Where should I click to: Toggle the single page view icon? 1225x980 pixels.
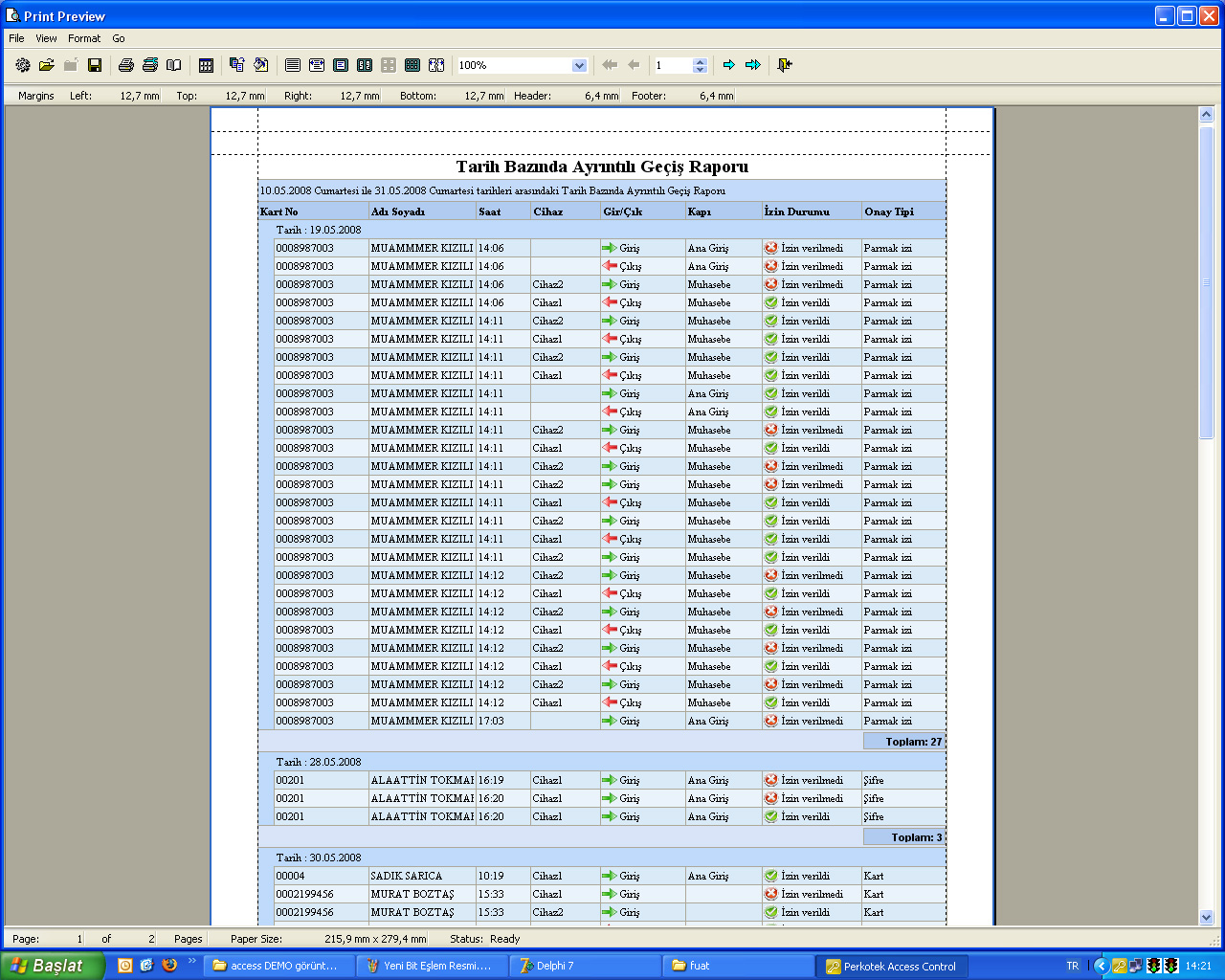pyautogui.click(x=341, y=65)
